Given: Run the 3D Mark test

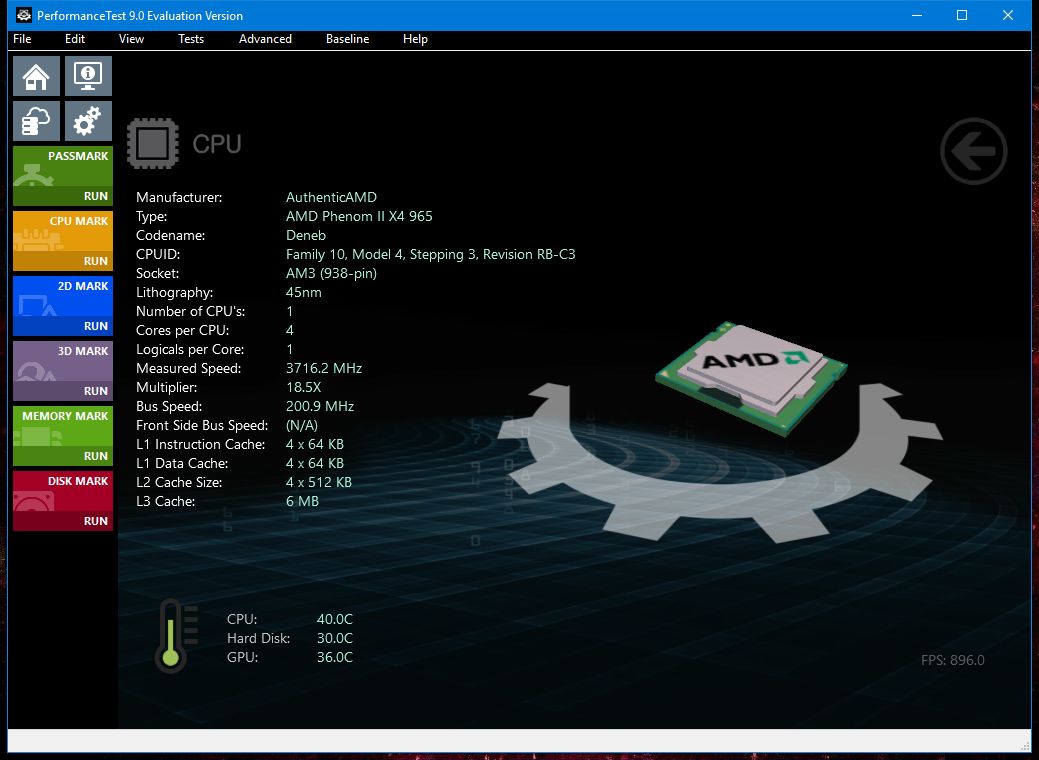Looking at the screenshot, I should (x=95, y=391).
